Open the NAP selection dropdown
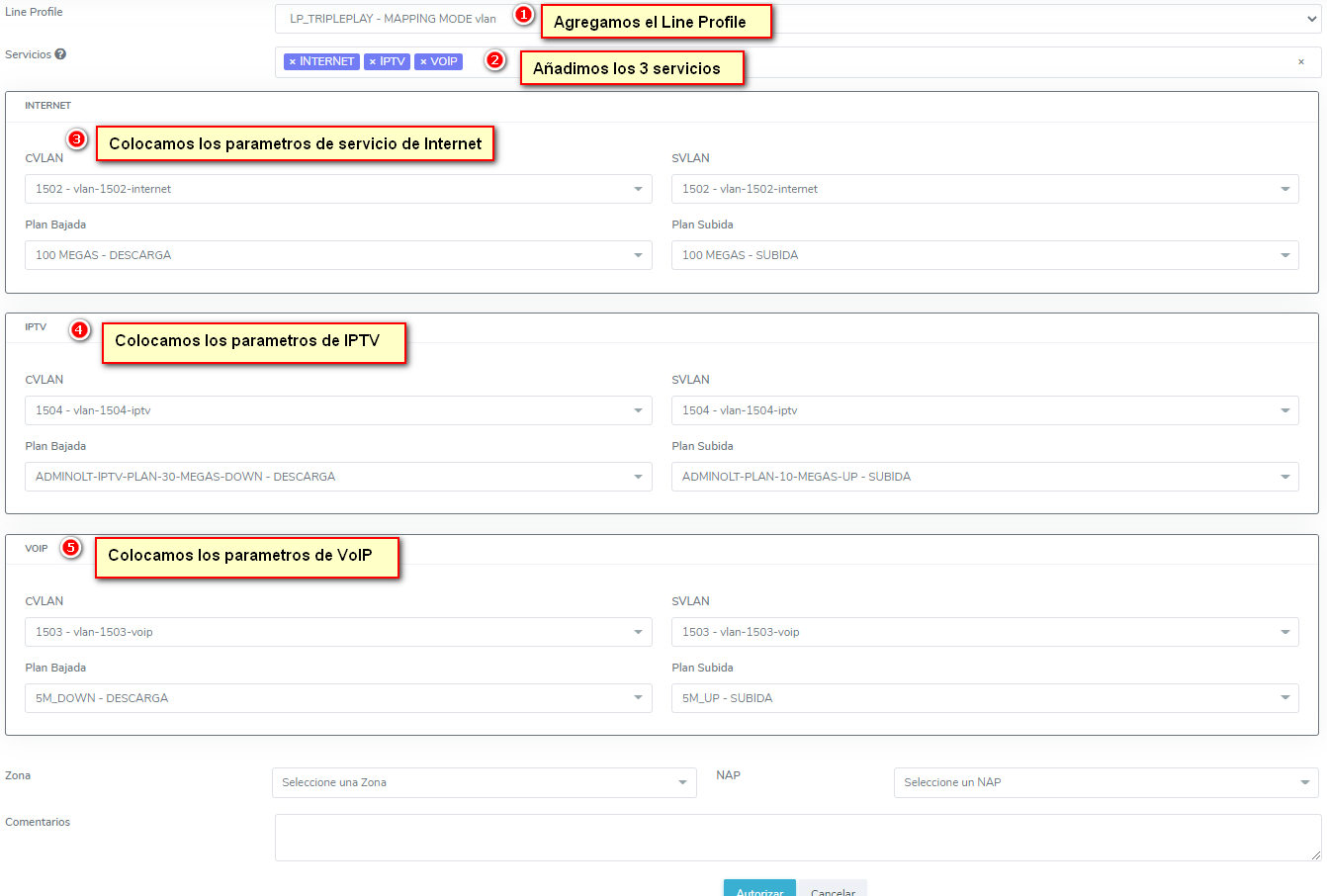1327x896 pixels. click(x=1106, y=782)
